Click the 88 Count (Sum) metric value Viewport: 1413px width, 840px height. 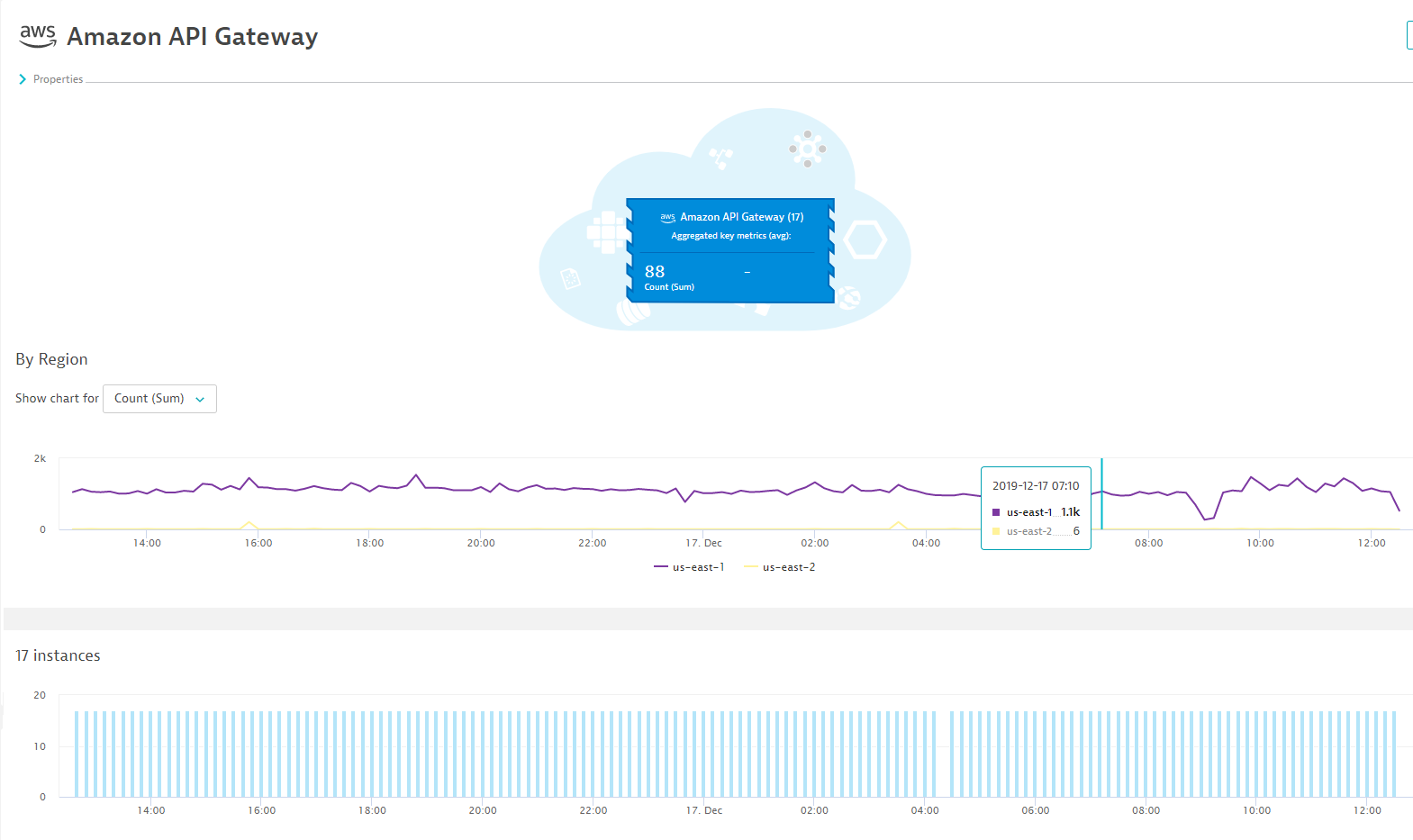[655, 271]
